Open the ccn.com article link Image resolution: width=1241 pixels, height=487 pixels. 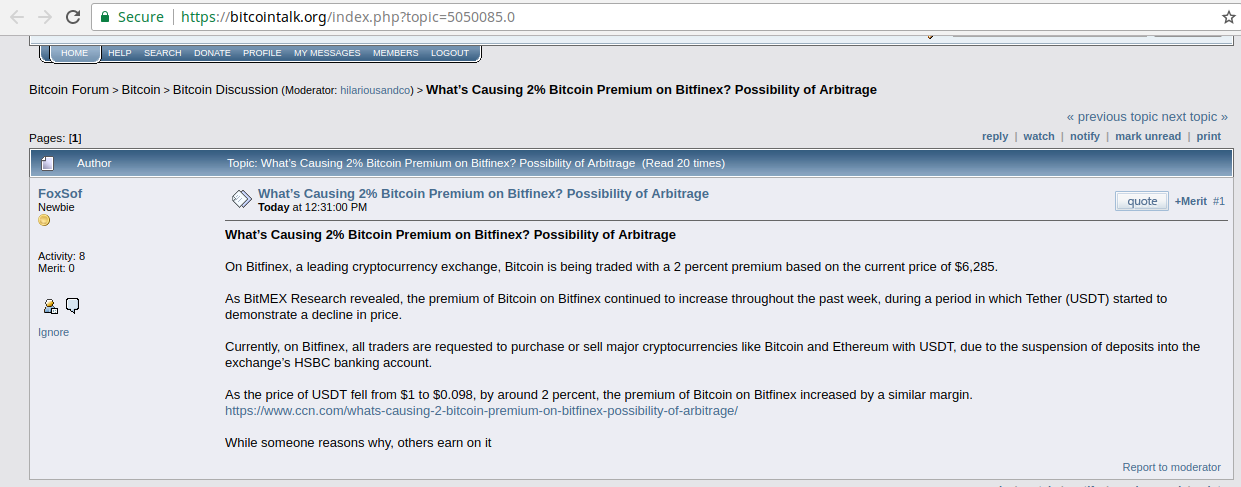(481, 411)
